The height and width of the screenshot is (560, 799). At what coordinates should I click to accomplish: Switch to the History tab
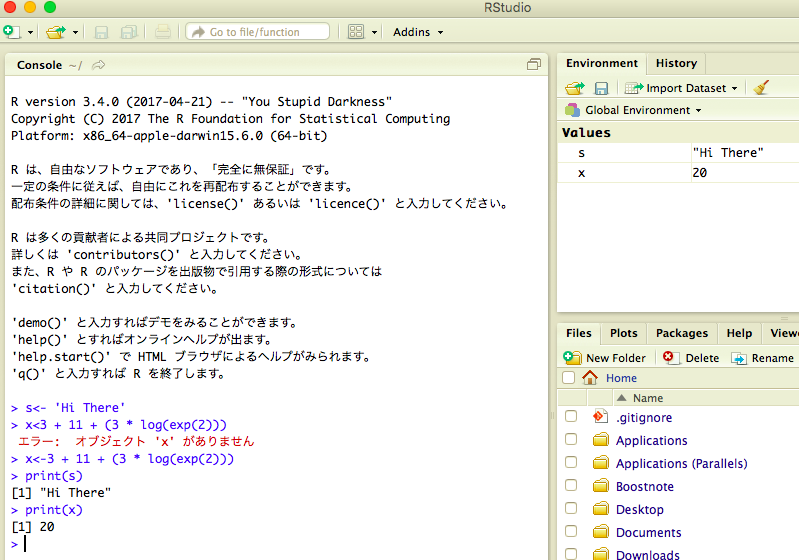[x=676, y=63]
